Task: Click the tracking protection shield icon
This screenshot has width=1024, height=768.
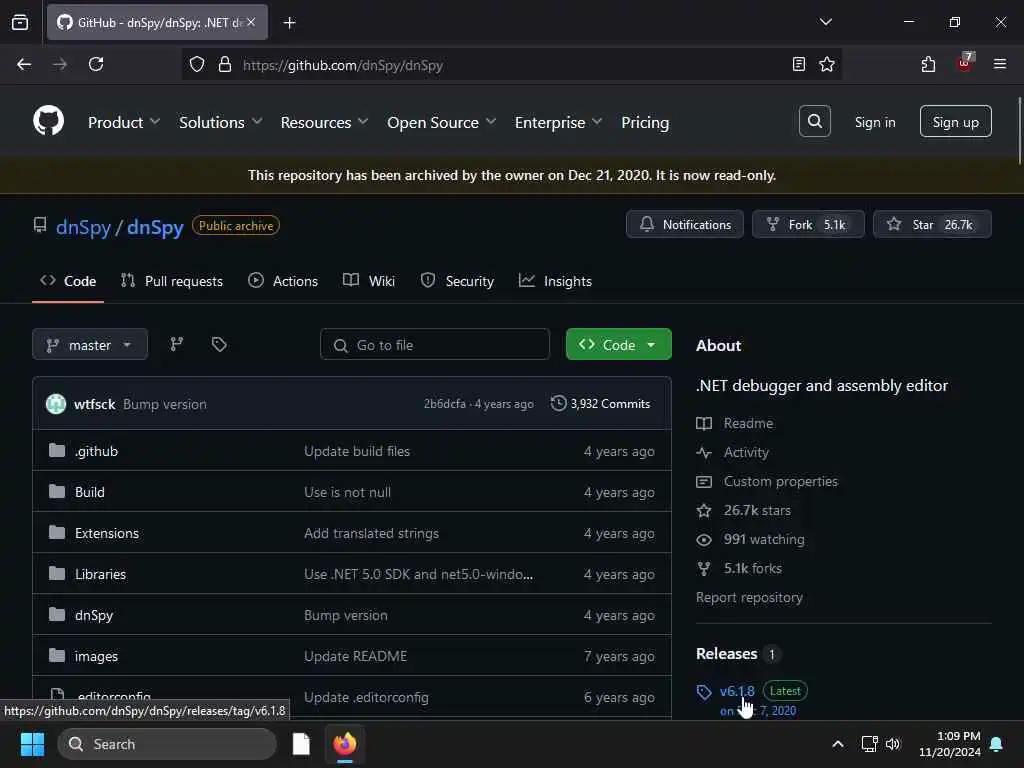Action: pyautogui.click(x=197, y=64)
